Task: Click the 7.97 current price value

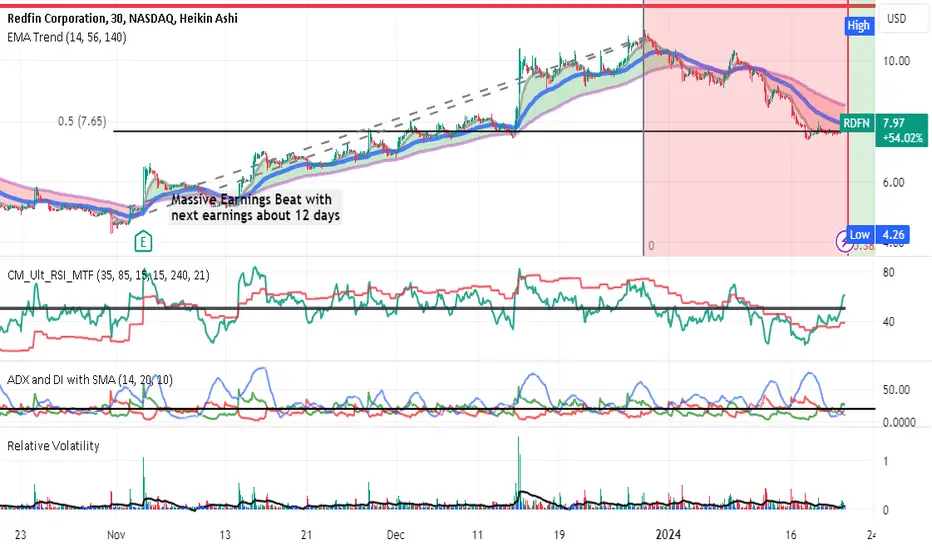Action: 893,123
